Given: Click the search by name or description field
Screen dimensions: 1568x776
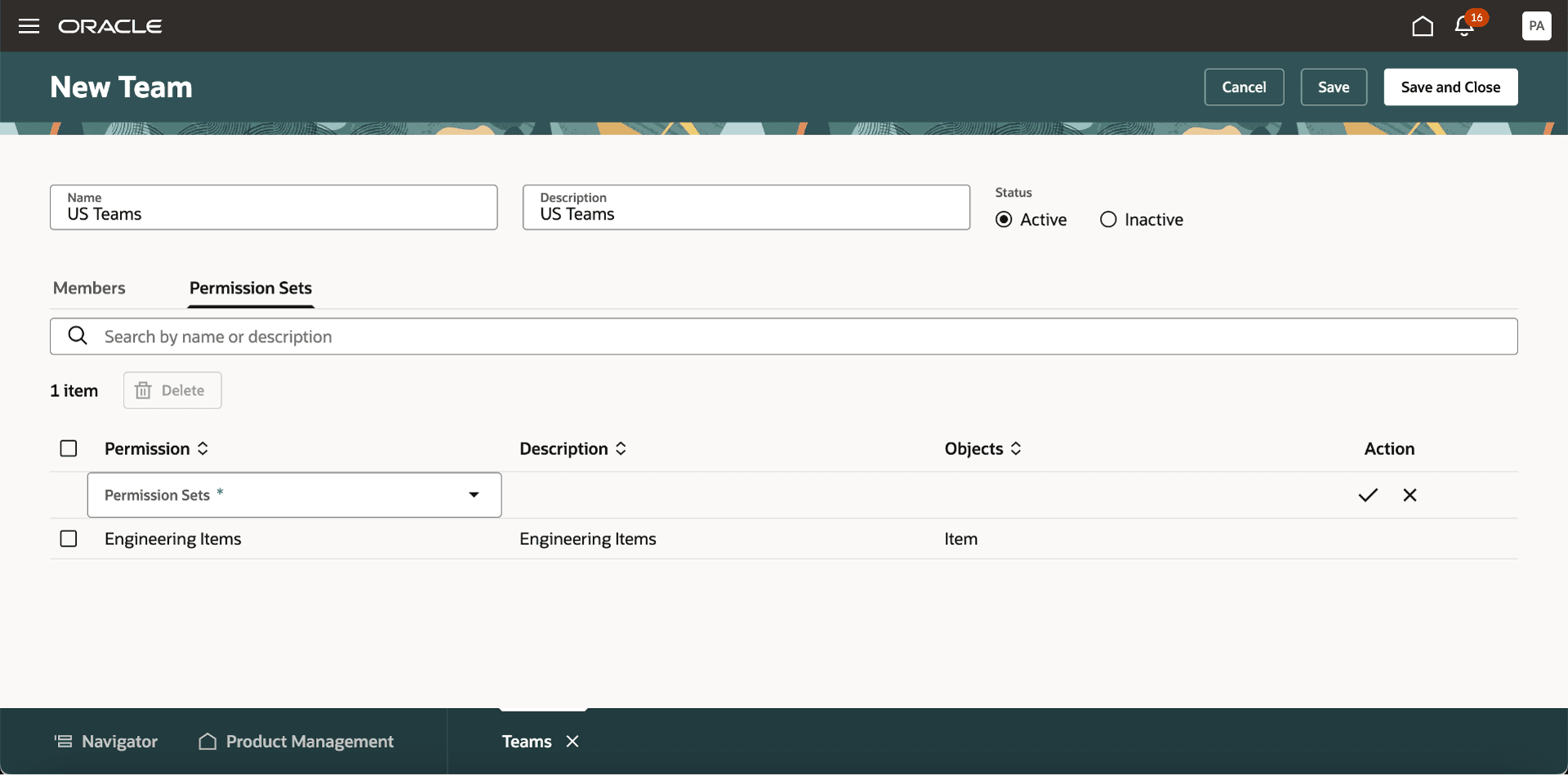Looking at the screenshot, I should [784, 337].
